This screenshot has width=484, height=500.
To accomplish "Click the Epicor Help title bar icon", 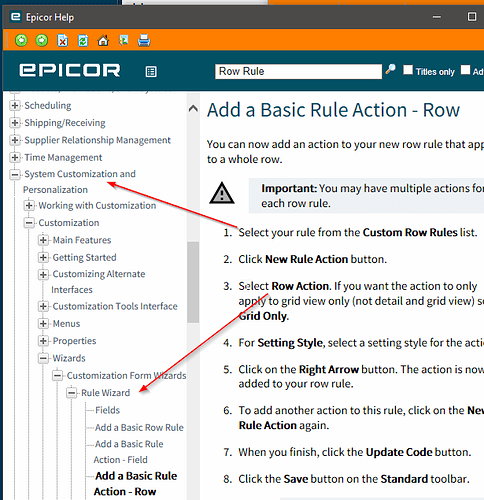I will (x=15, y=17).
